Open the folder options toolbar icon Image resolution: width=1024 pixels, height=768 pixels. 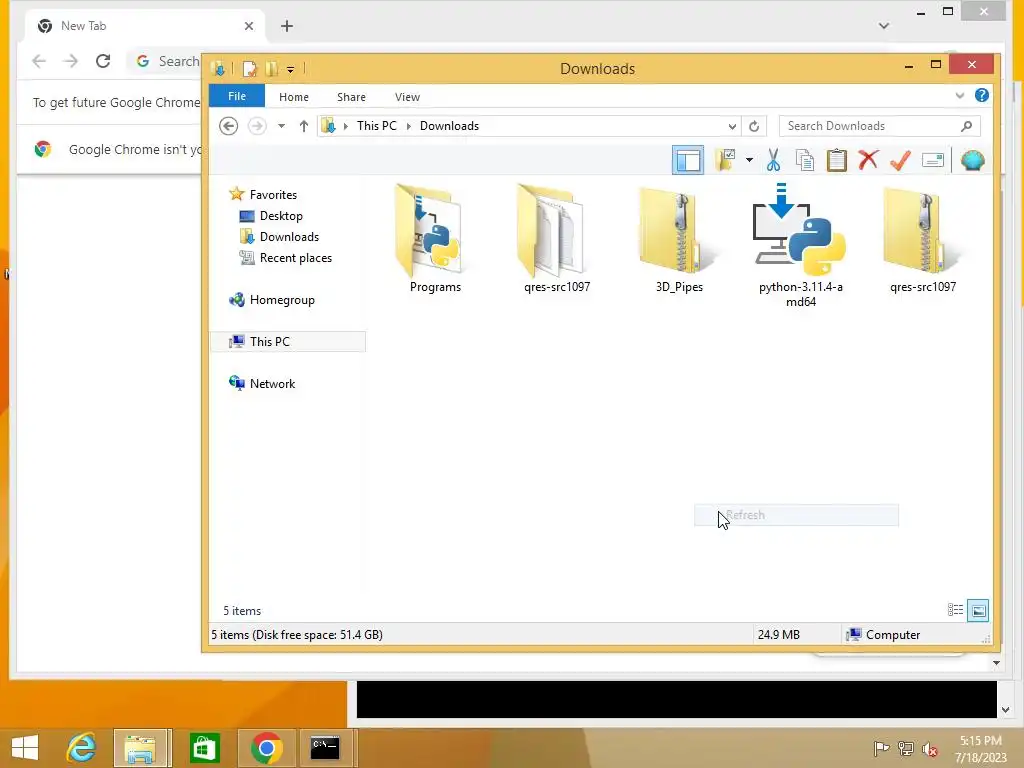726,160
